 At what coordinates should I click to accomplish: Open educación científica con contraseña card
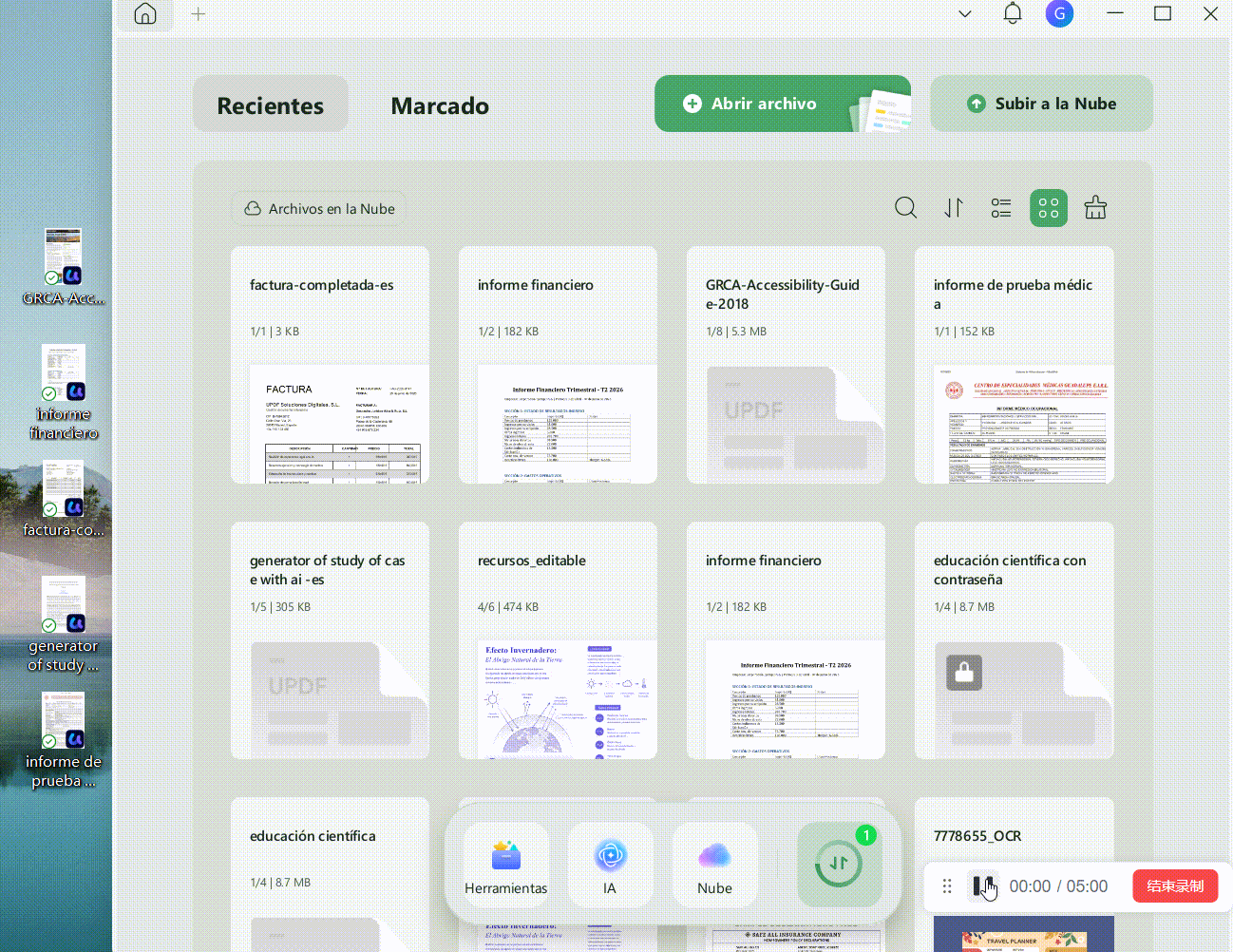(1015, 640)
